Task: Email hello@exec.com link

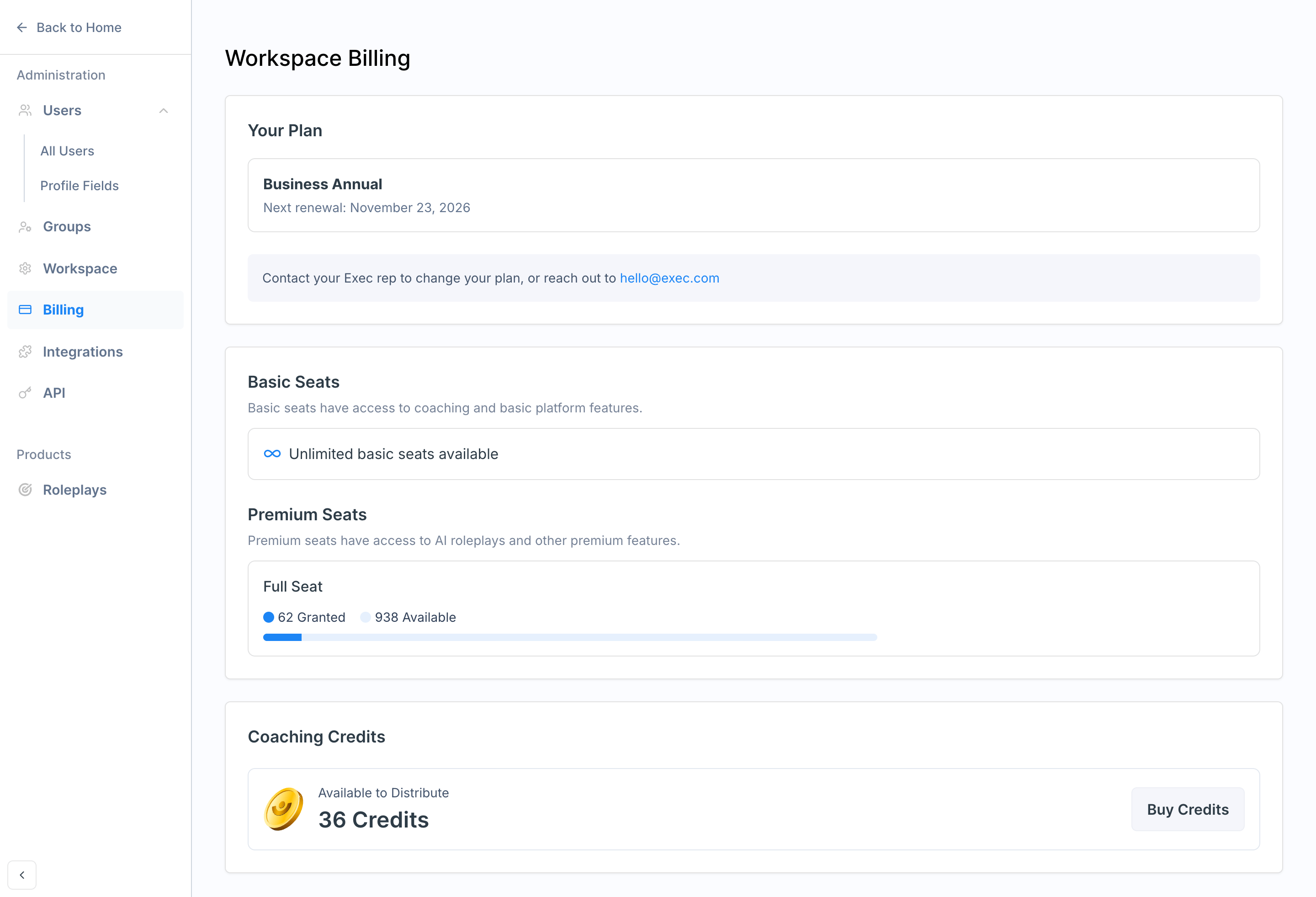Action: pyautogui.click(x=669, y=278)
